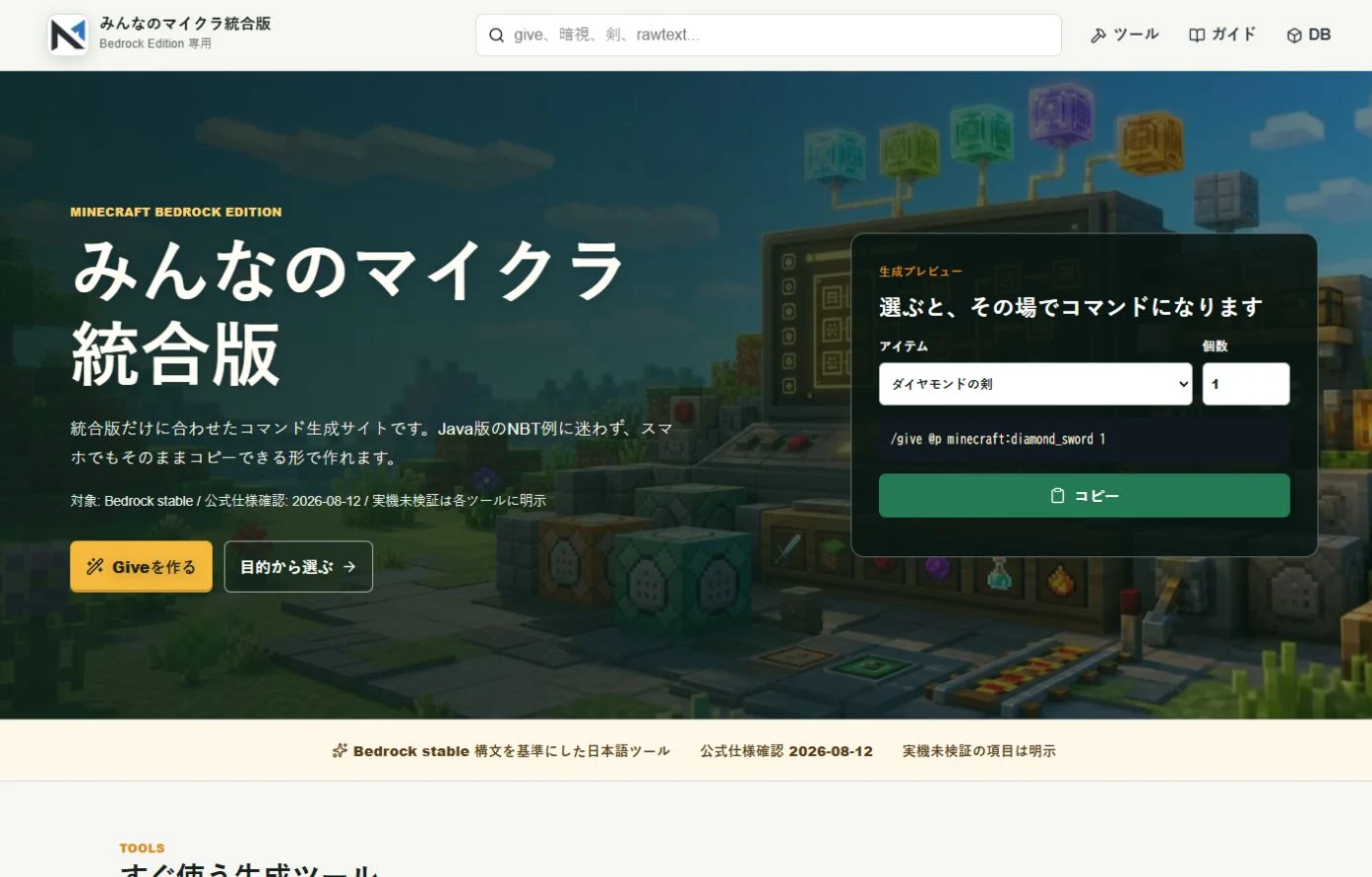The width and height of the screenshot is (1372, 877).
Task: Click the 選ぶと、その場でコマンドになります heading
Action: [x=1071, y=307]
